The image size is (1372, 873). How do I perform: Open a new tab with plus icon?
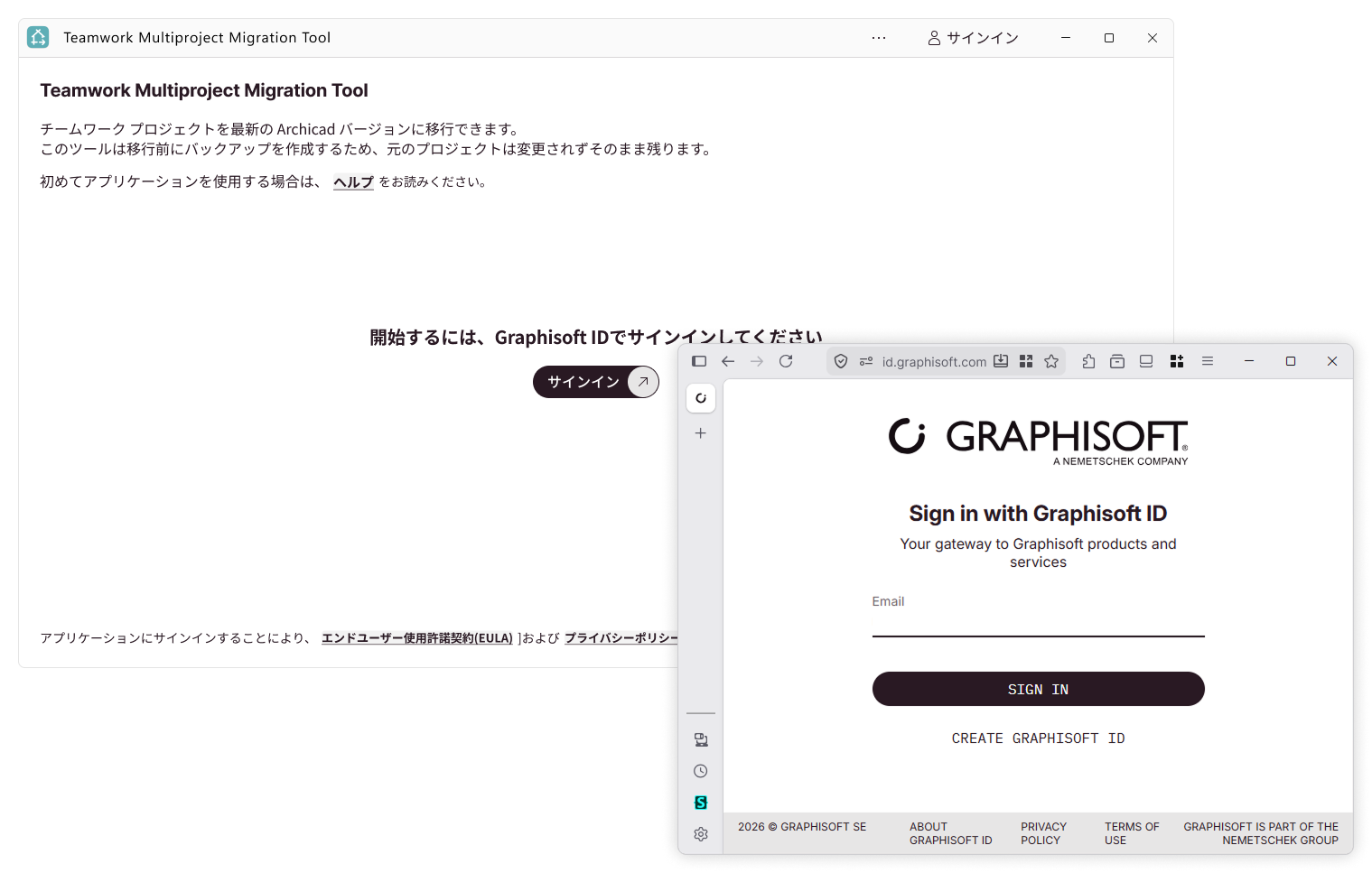point(701,433)
